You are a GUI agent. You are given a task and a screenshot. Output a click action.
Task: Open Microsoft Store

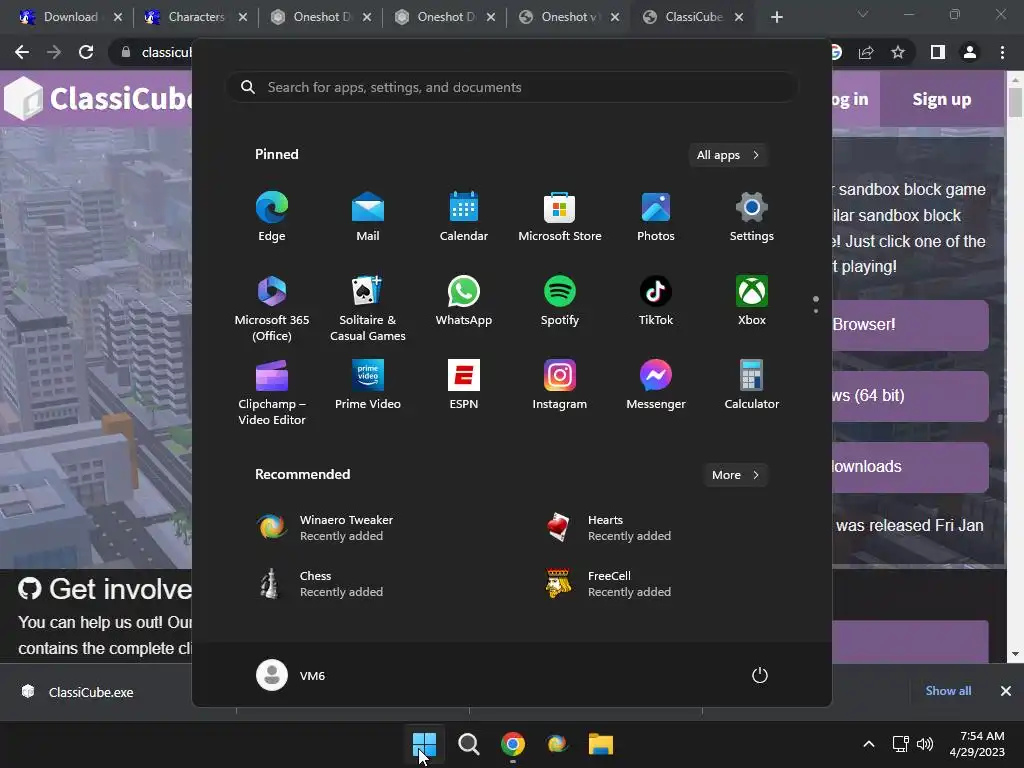(x=560, y=217)
